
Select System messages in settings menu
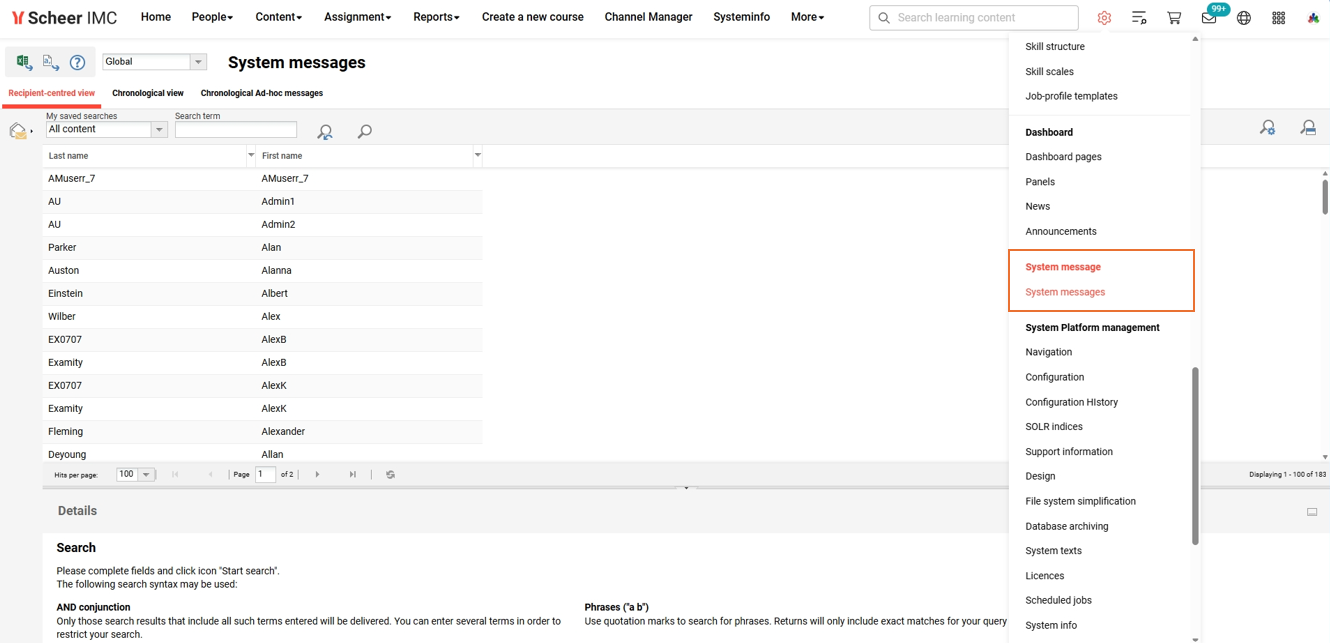point(1065,292)
